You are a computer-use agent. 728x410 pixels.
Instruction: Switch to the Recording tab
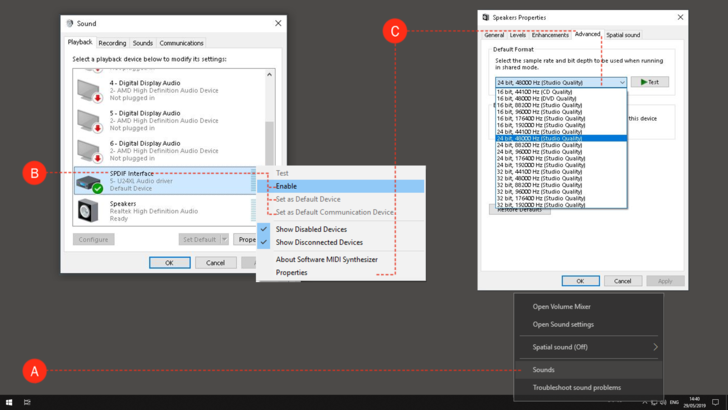[x=112, y=43]
